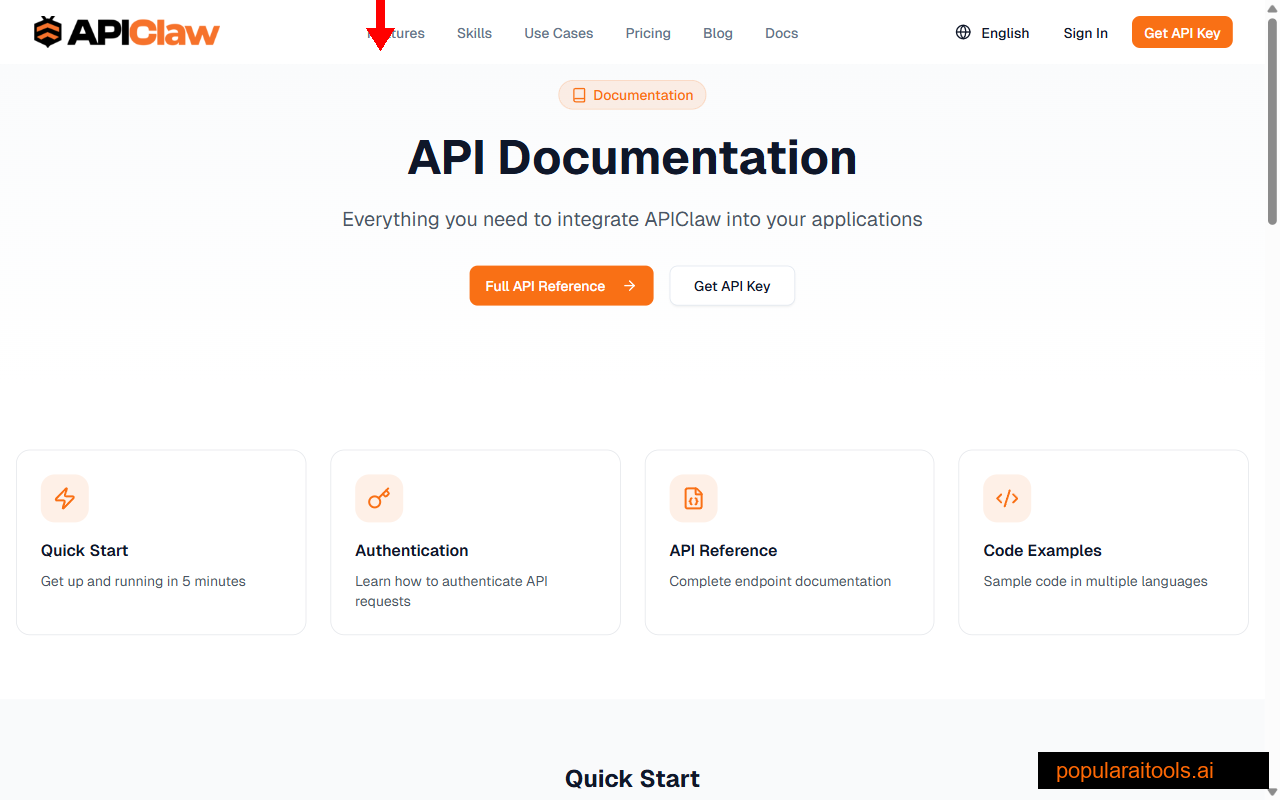Viewport: 1280px width, 800px height.
Task: Select the Pricing menu item
Action: coord(648,33)
